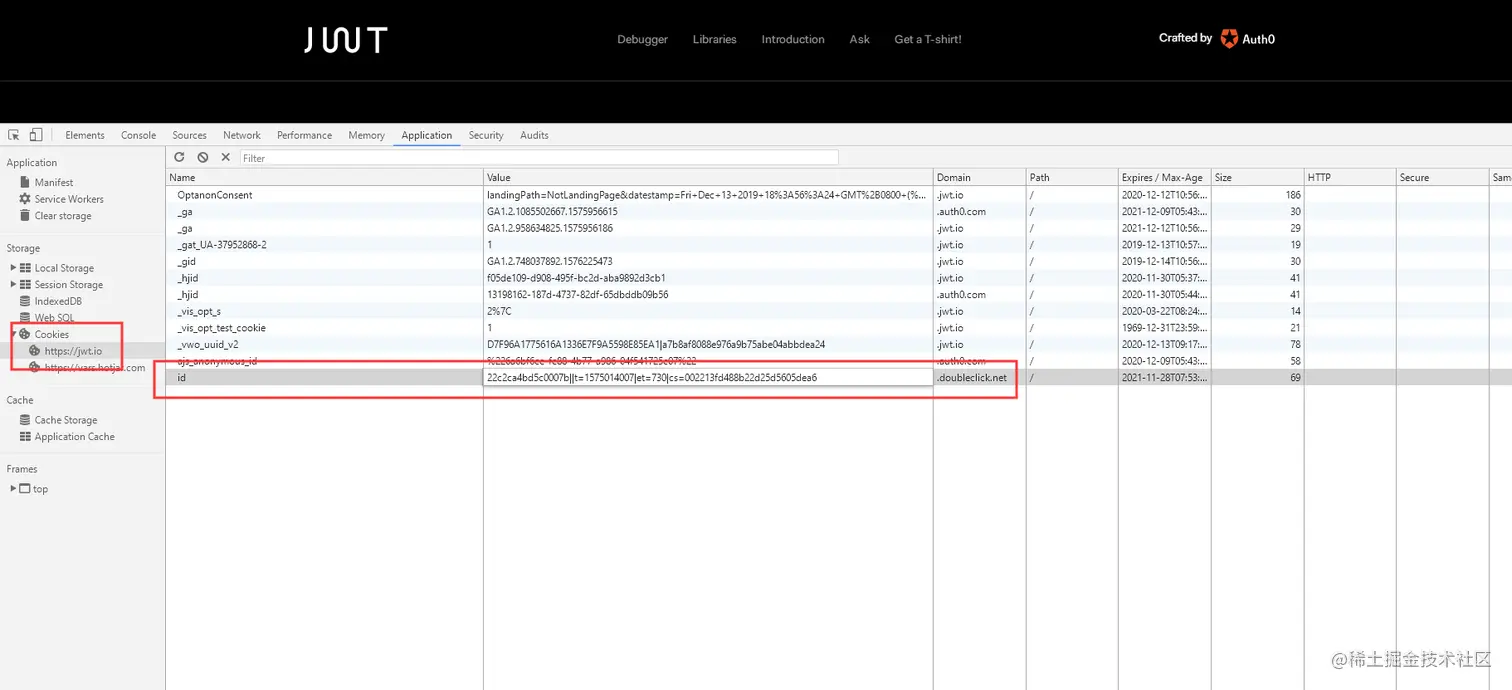The height and width of the screenshot is (690, 1512).
Task: Click the Cache Storage database icon
Action: pyautogui.click(x=25, y=420)
